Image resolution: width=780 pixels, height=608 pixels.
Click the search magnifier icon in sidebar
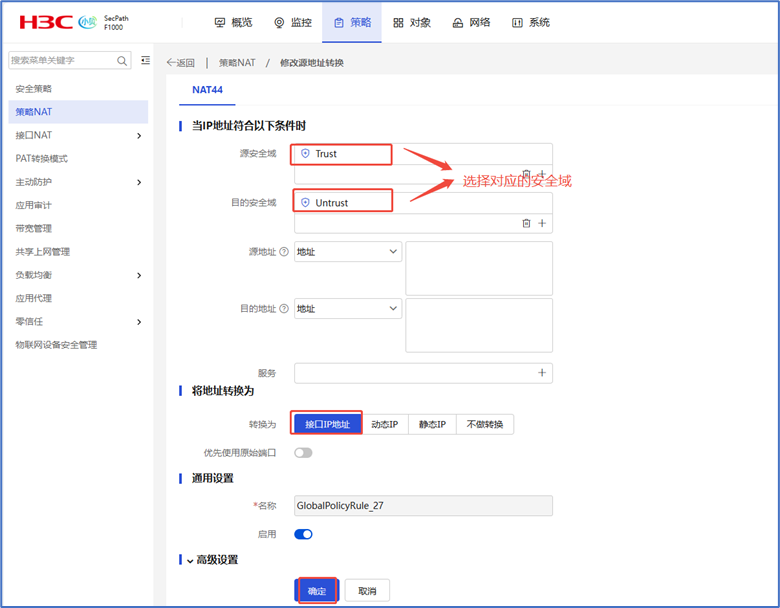click(x=121, y=61)
